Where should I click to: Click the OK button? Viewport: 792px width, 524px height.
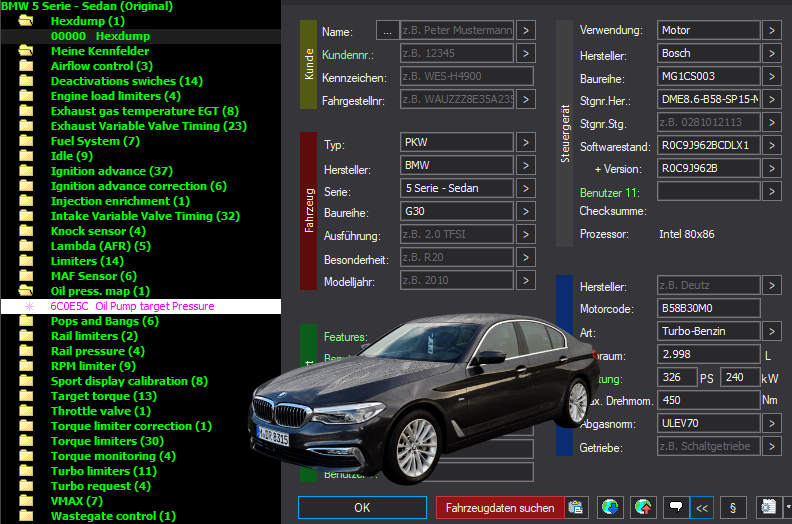tap(362, 507)
